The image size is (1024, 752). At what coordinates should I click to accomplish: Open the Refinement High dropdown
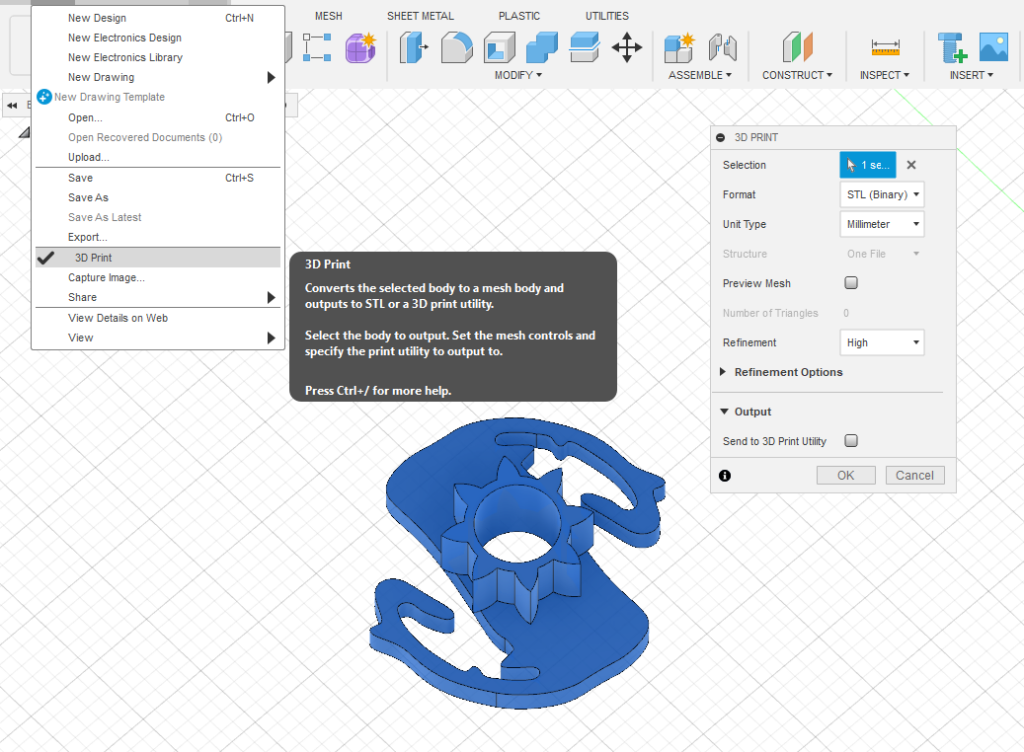tap(881, 343)
